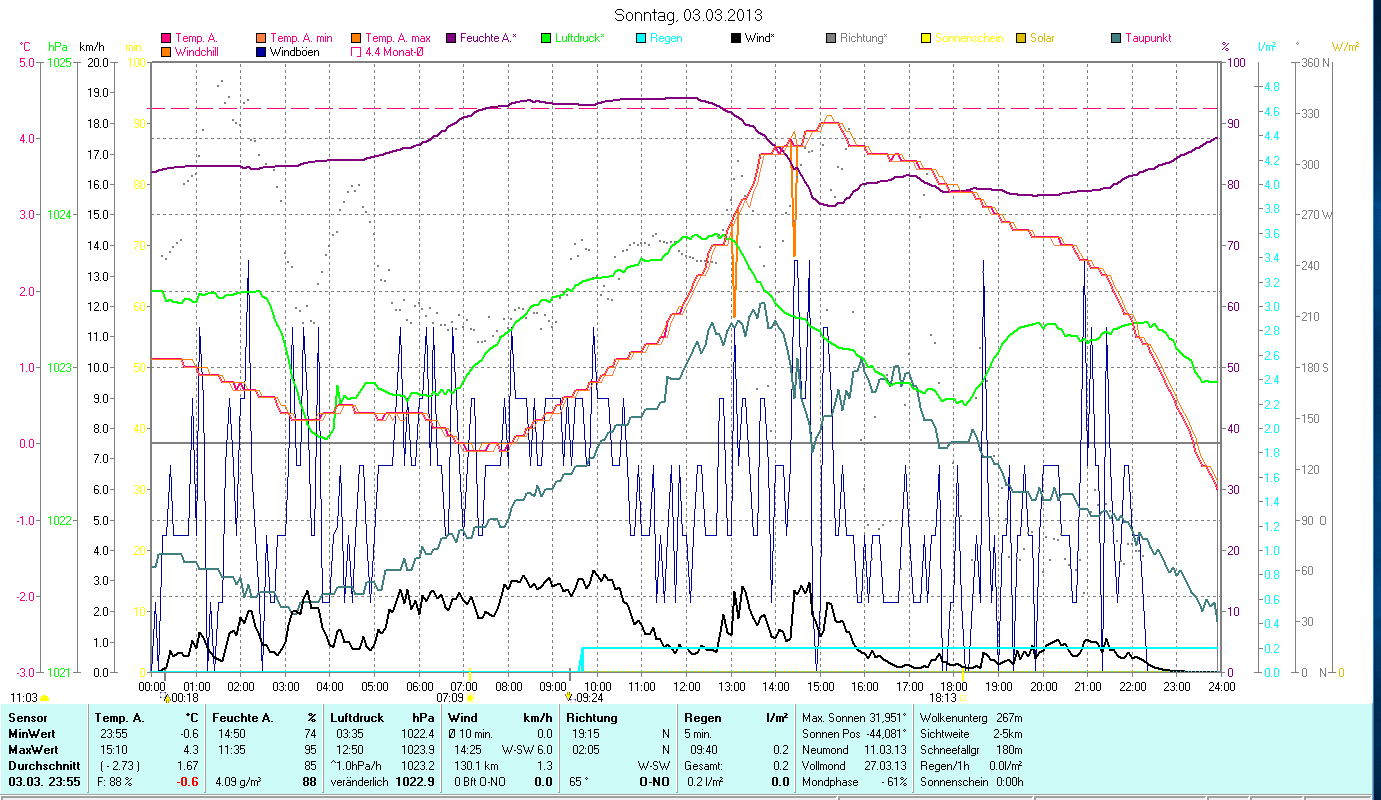Click the yellow marker at 07:09
Image resolution: width=1381 pixels, height=800 pixels.
[x=471, y=697]
